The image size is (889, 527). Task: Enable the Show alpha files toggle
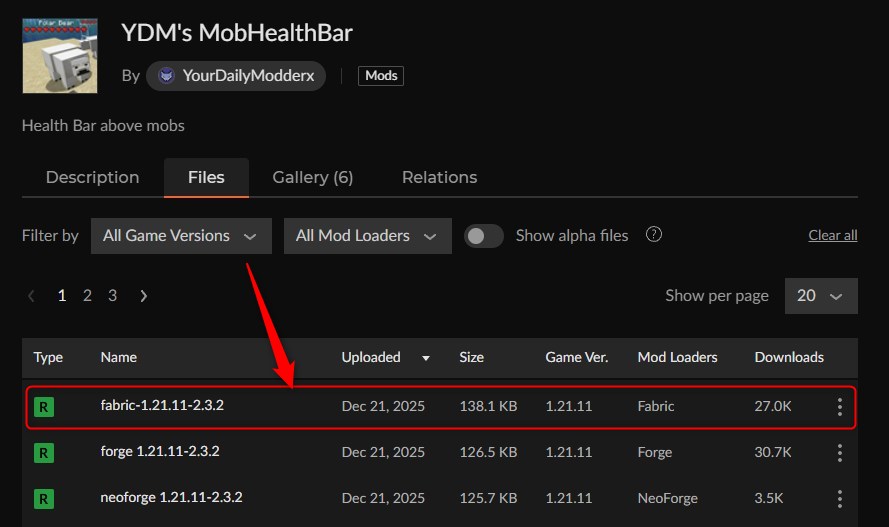[x=484, y=236]
